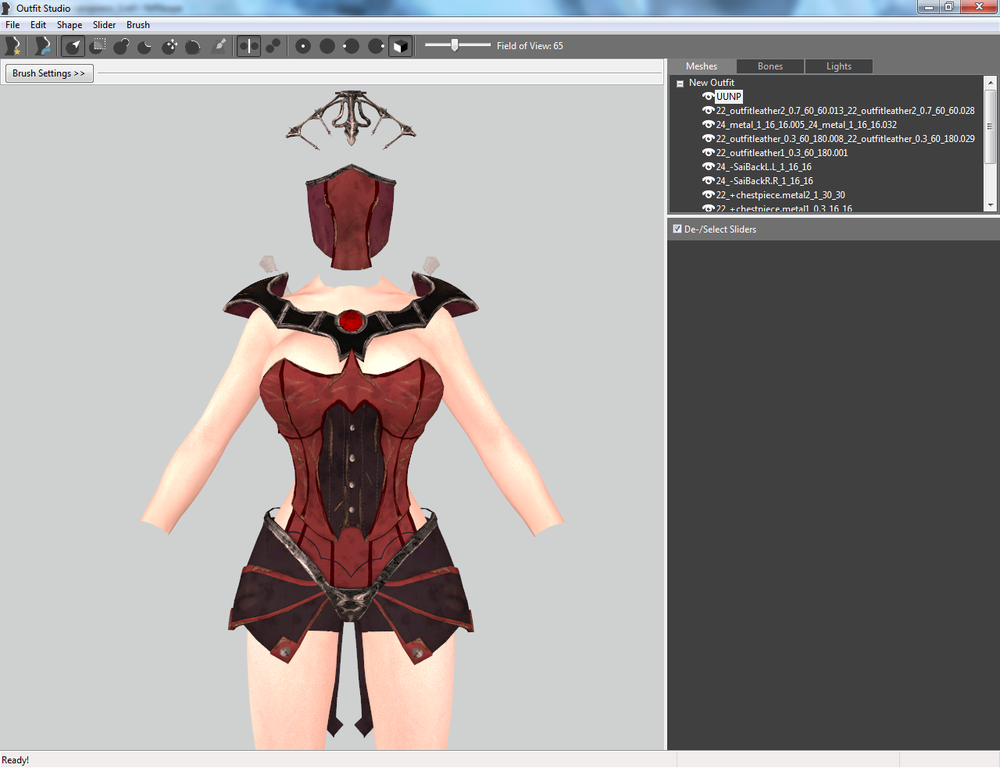The height and width of the screenshot is (768, 1000).
Task: Open the Brush menu
Action: click(x=138, y=25)
